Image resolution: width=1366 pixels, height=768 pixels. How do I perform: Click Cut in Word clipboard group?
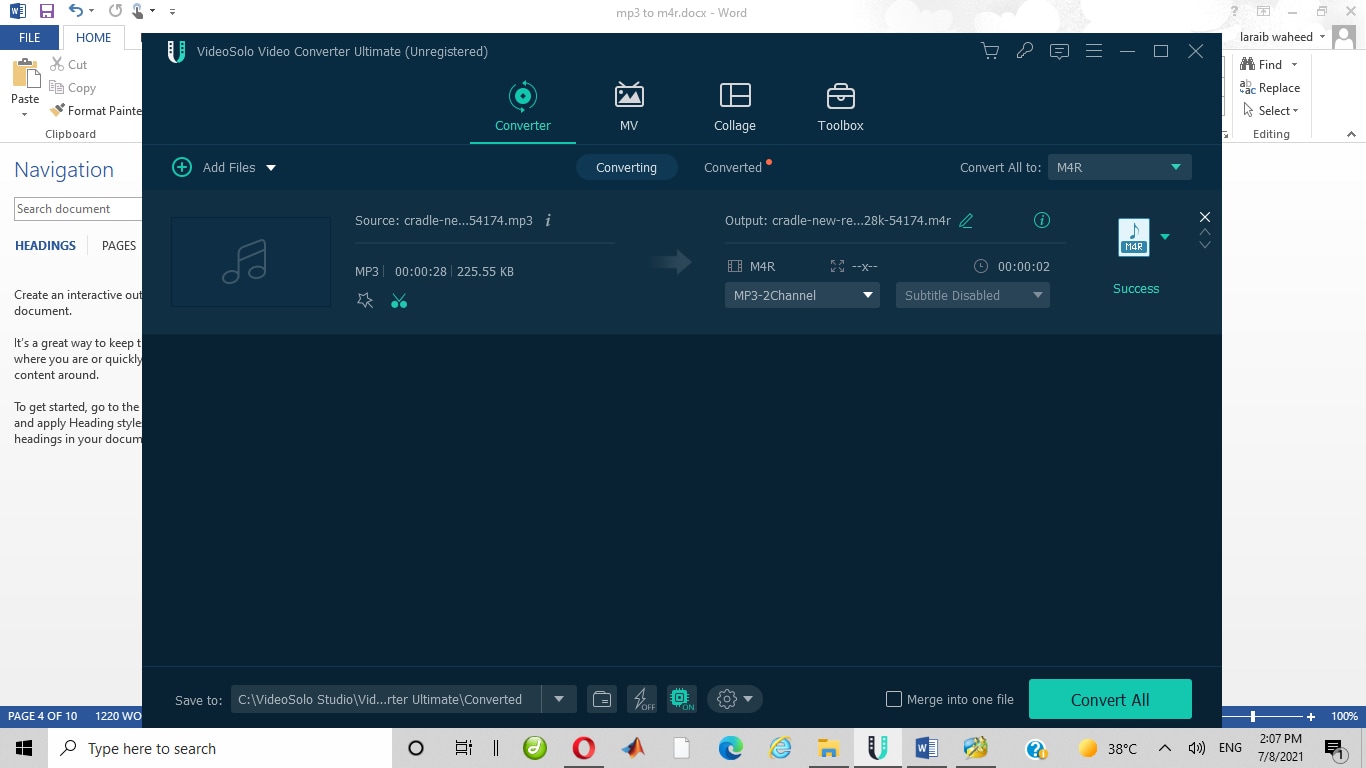click(x=68, y=64)
